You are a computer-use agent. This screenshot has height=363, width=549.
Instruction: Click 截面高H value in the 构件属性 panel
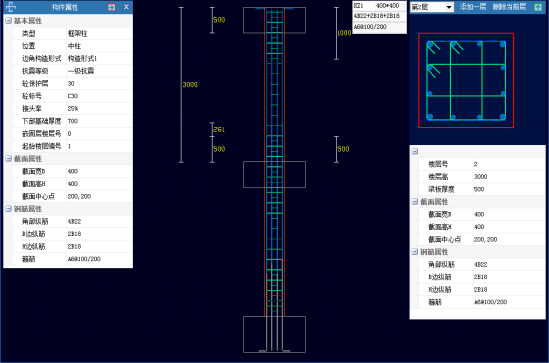tap(73, 184)
